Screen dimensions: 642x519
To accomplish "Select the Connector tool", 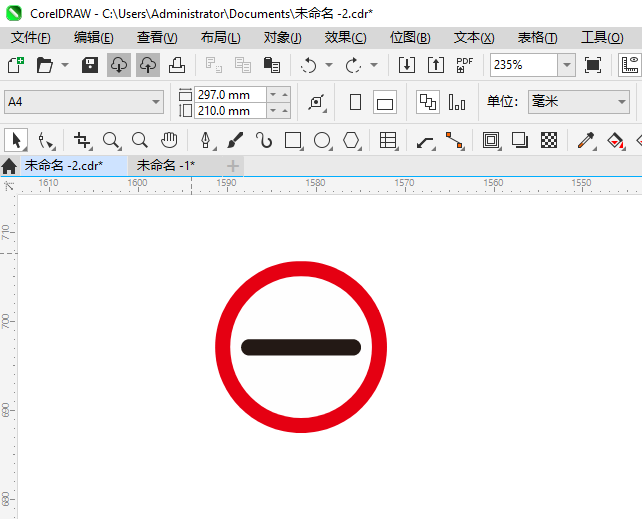I will click(454, 140).
